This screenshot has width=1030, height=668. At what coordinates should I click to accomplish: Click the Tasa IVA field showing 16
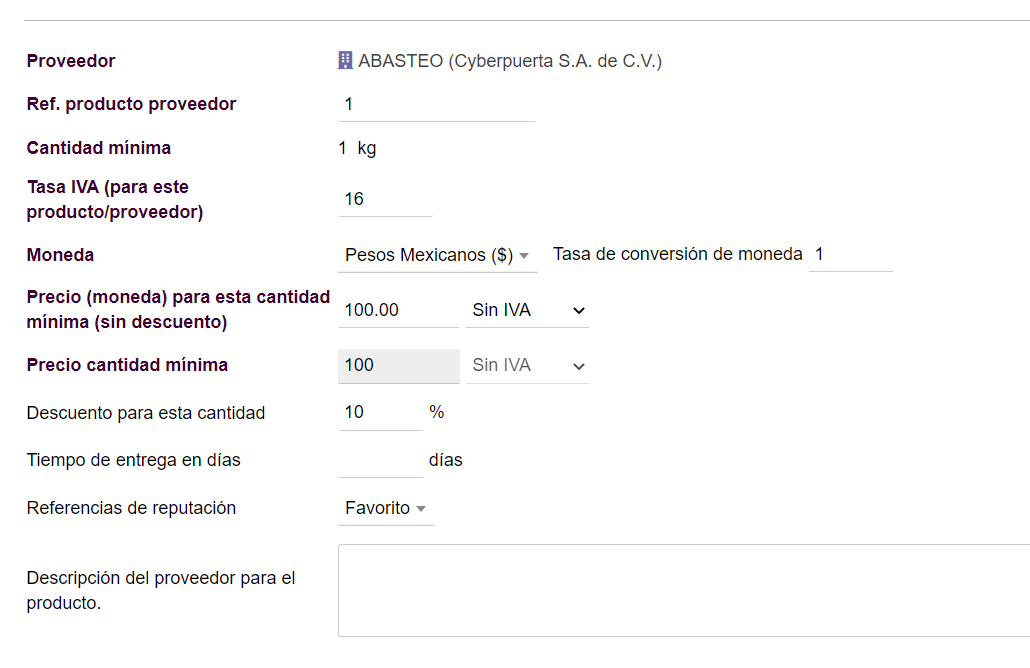[385, 199]
